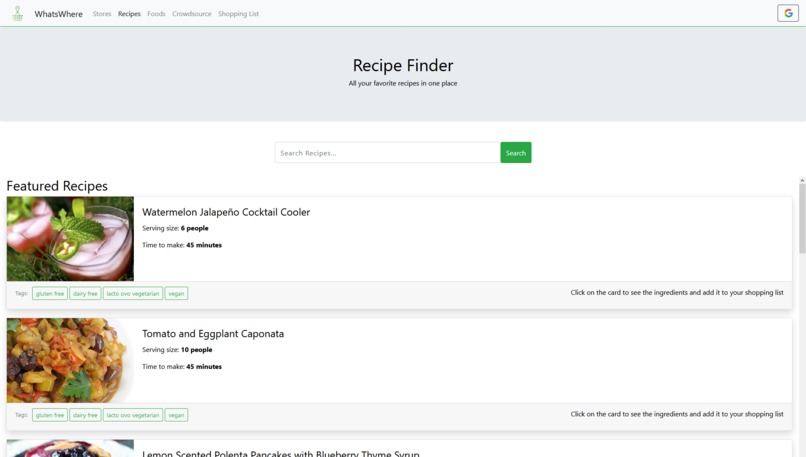806x457 pixels.
Task: Click "10 people" serving size text
Action: click(x=196, y=350)
